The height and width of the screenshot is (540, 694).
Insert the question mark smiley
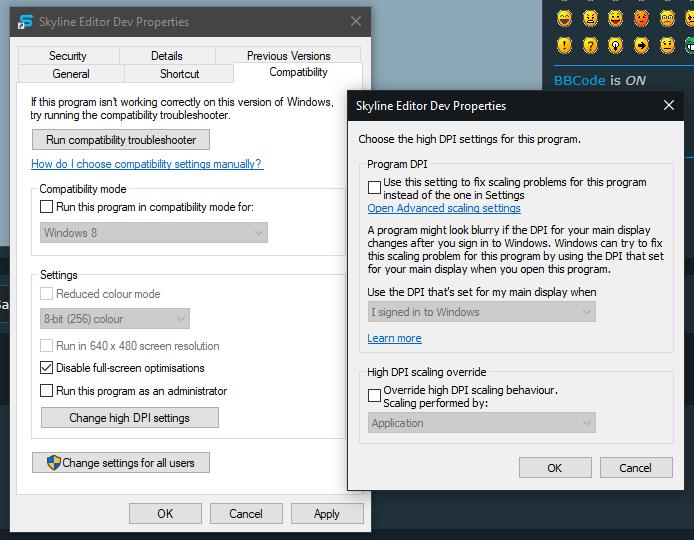(x=590, y=45)
